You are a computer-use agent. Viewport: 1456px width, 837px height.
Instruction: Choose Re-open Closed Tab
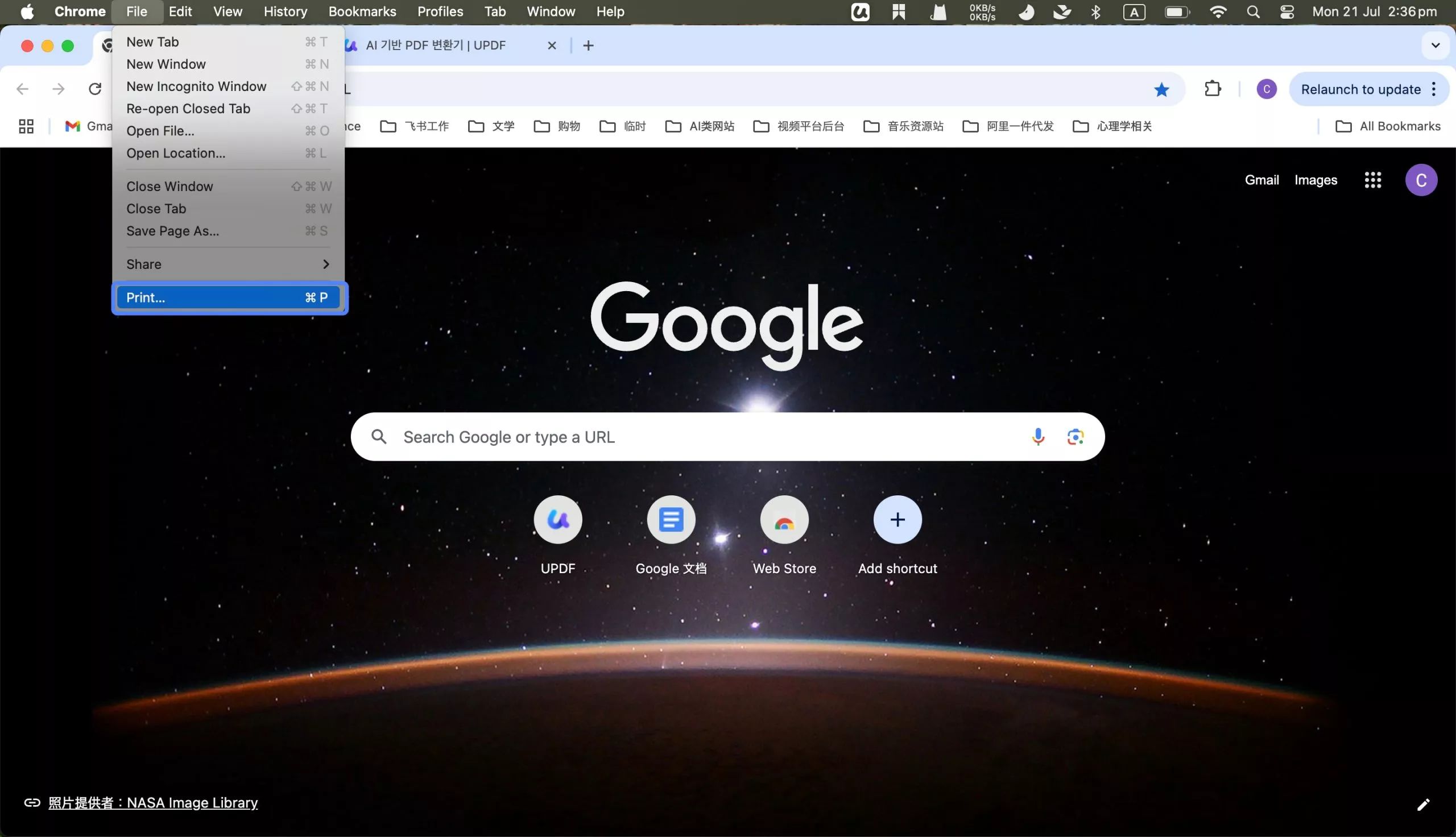[x=228, y=109]
